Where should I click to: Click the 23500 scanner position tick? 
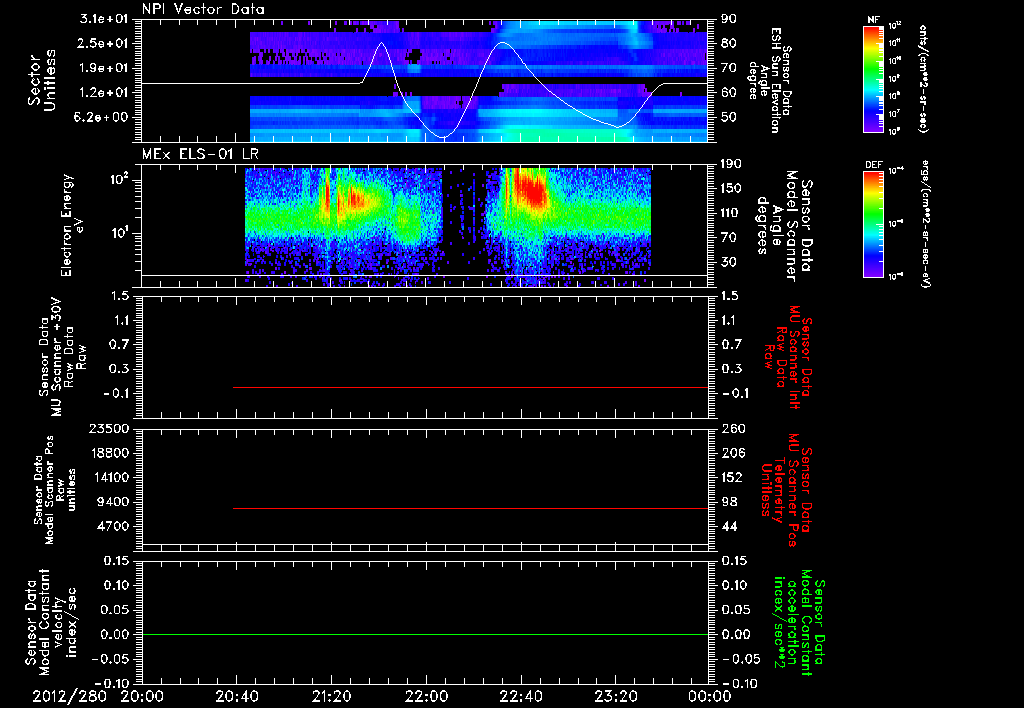108,429
